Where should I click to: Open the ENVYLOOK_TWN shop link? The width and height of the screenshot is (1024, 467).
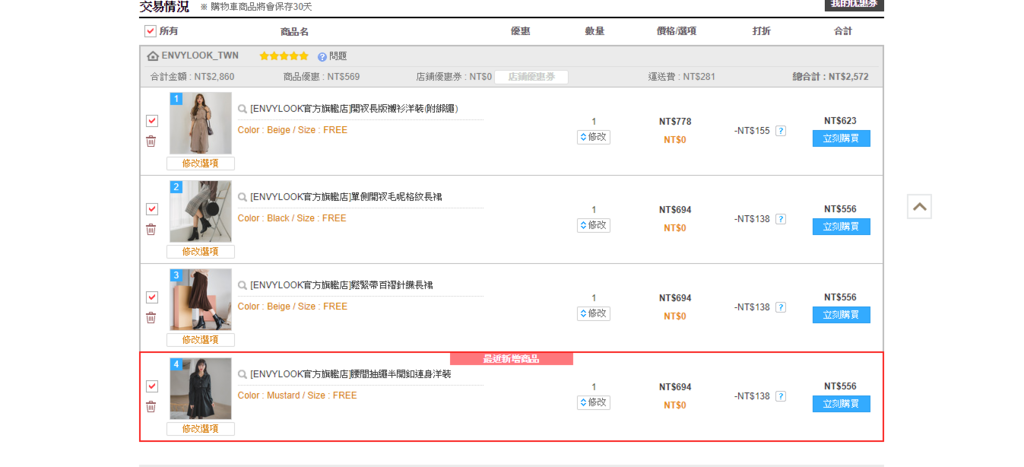200,56
